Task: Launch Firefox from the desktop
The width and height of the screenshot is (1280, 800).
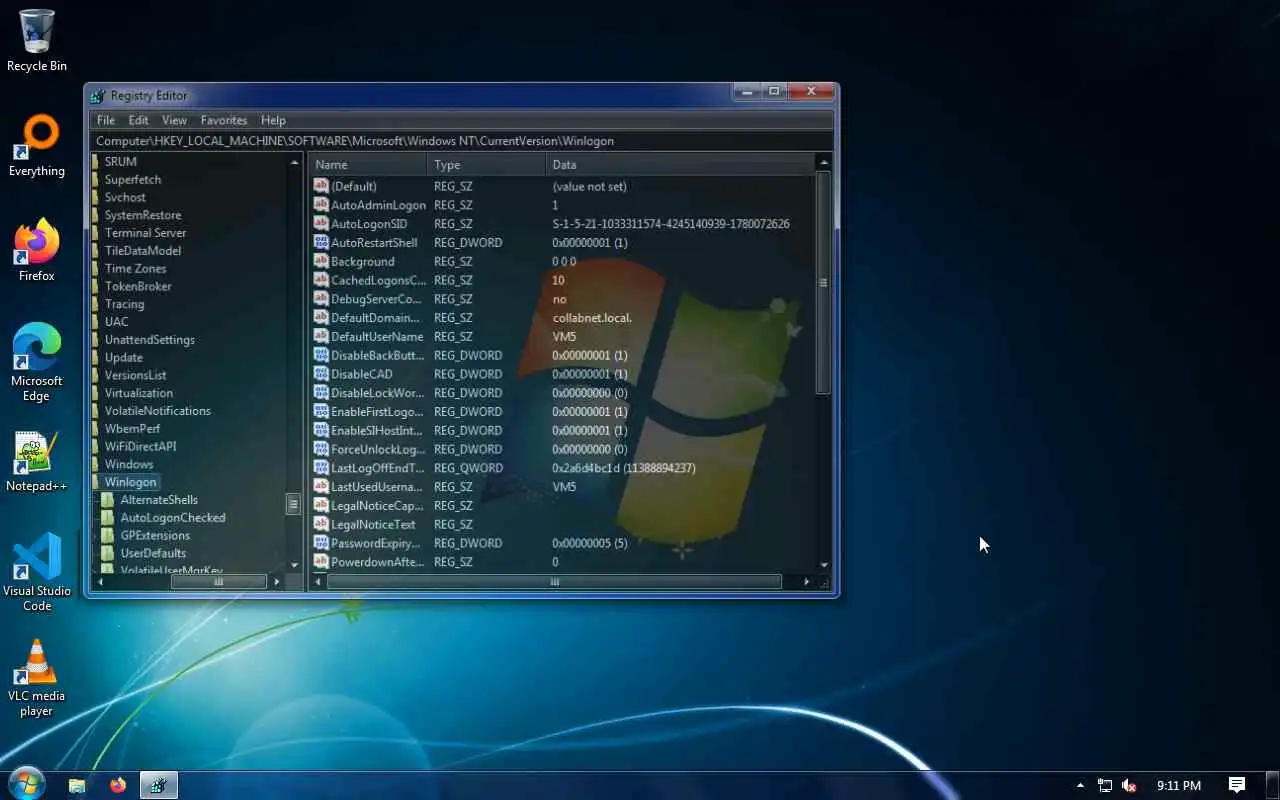Action: 37,250
